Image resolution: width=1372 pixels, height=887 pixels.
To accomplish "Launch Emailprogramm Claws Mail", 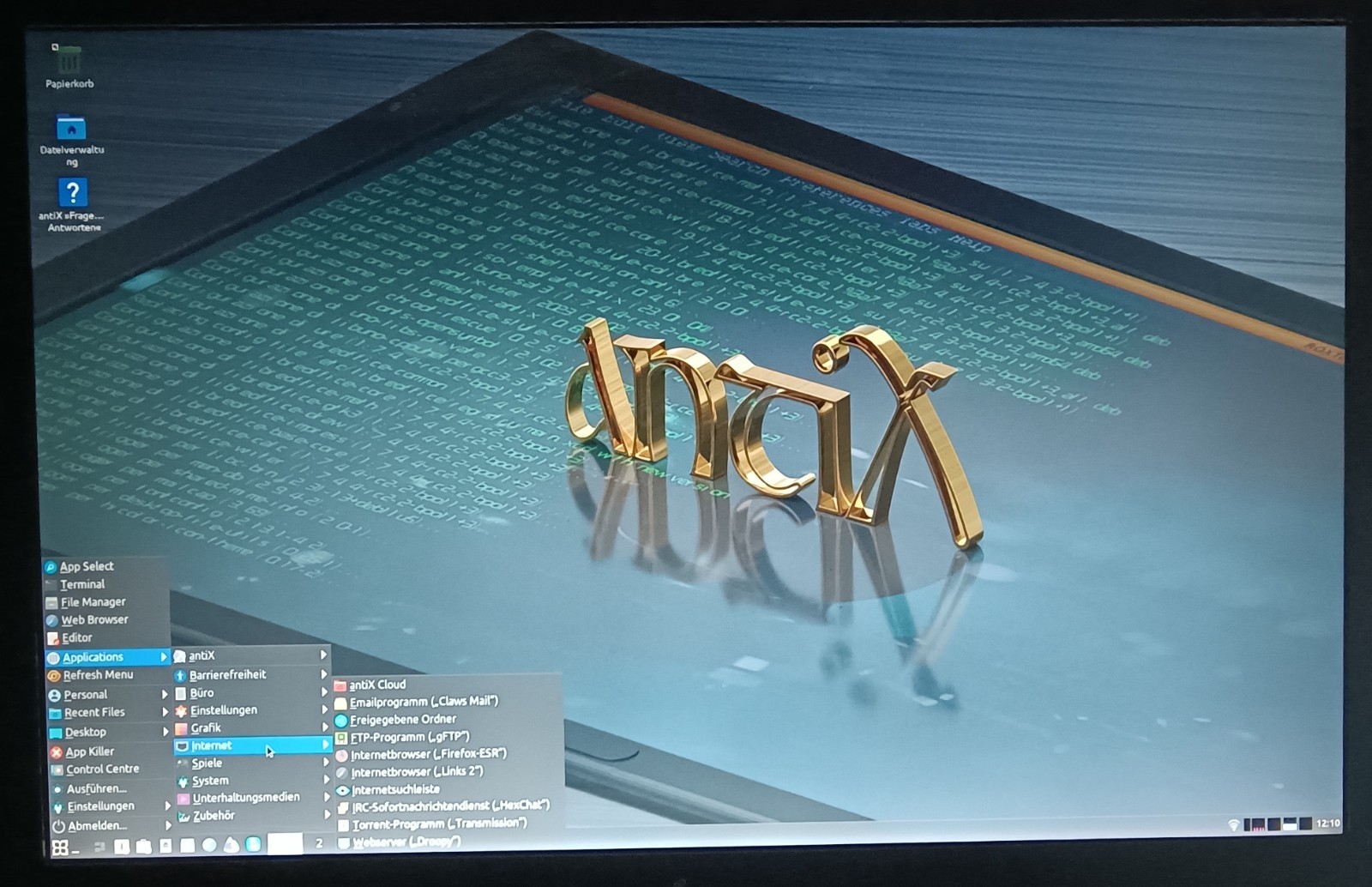I will tap(447, 702).
